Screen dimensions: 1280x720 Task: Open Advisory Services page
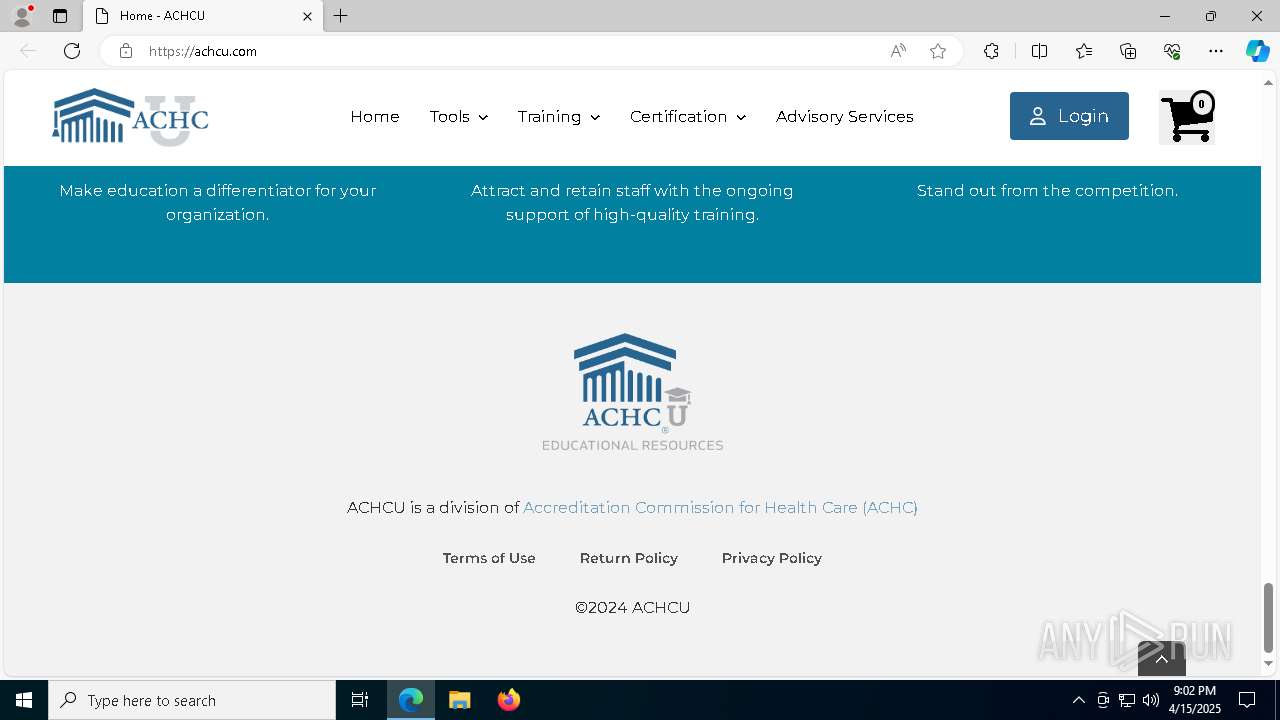tap(845, 117)
